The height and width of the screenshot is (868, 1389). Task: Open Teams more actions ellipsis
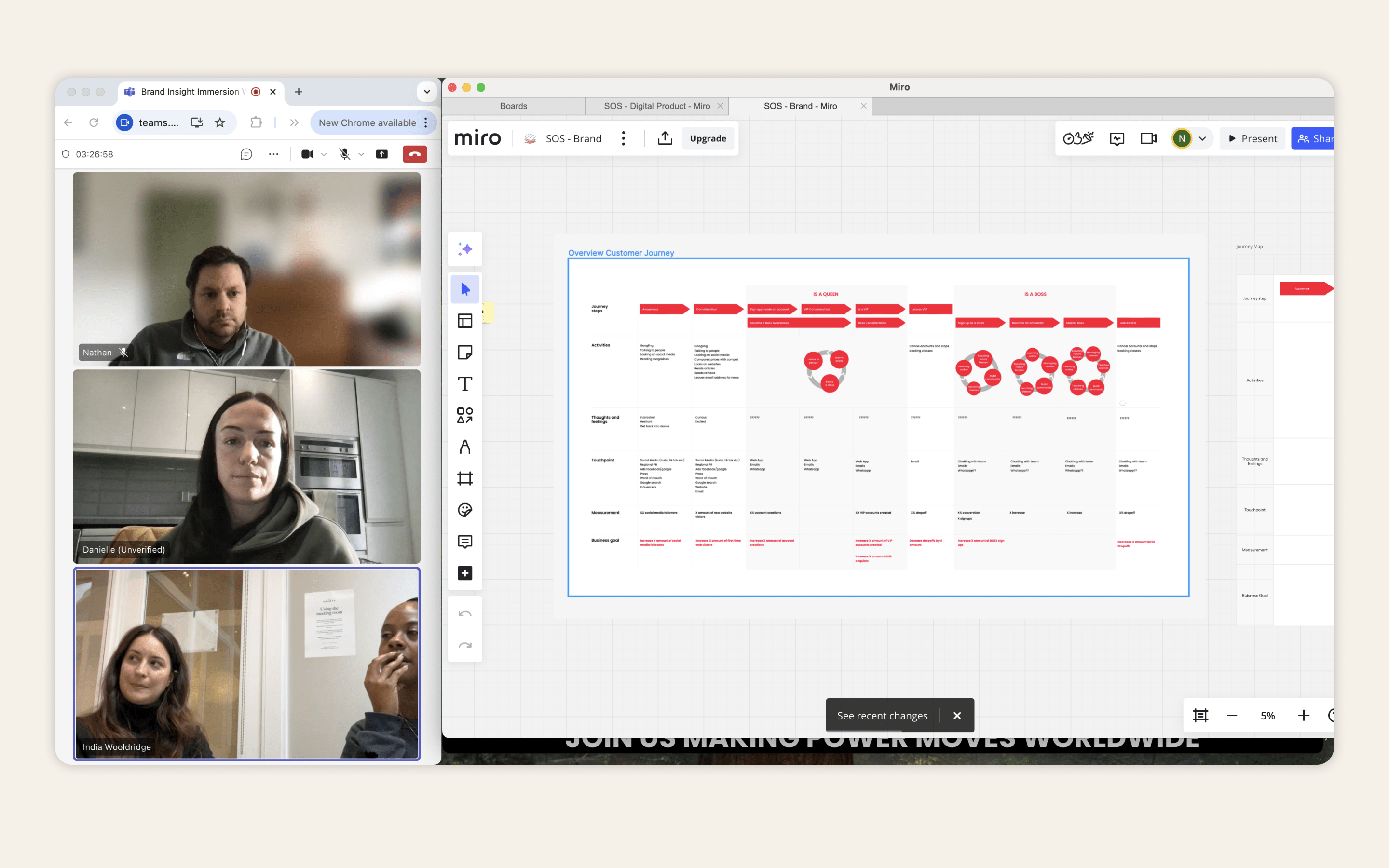[273, 154]
